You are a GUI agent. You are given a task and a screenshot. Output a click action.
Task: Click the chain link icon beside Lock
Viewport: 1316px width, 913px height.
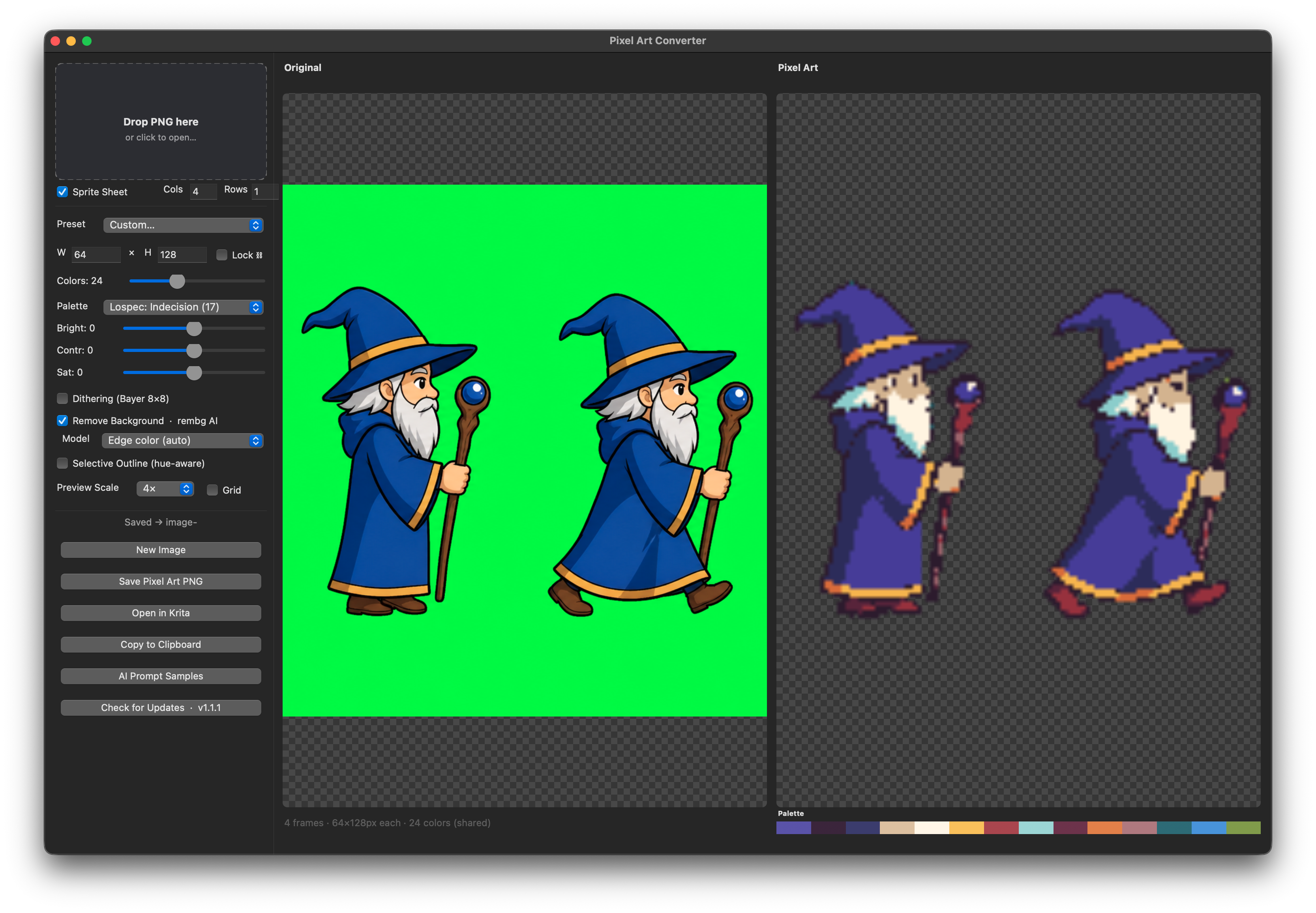coord(259,255)
